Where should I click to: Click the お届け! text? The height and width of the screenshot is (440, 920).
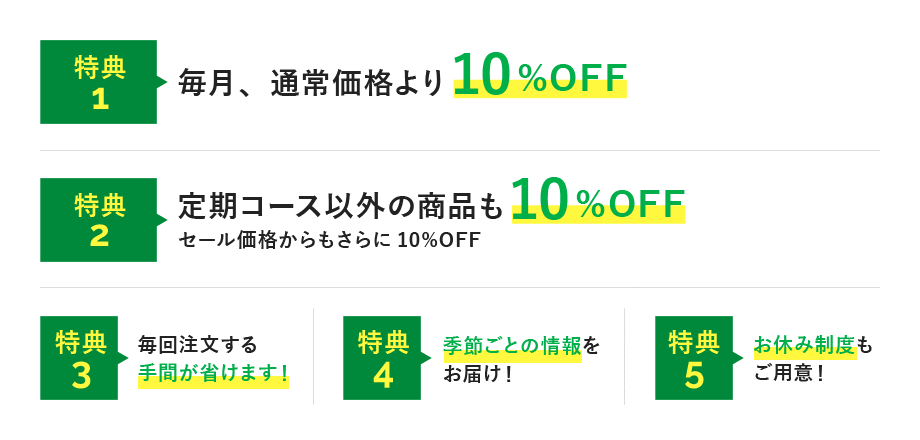(478, 375)
